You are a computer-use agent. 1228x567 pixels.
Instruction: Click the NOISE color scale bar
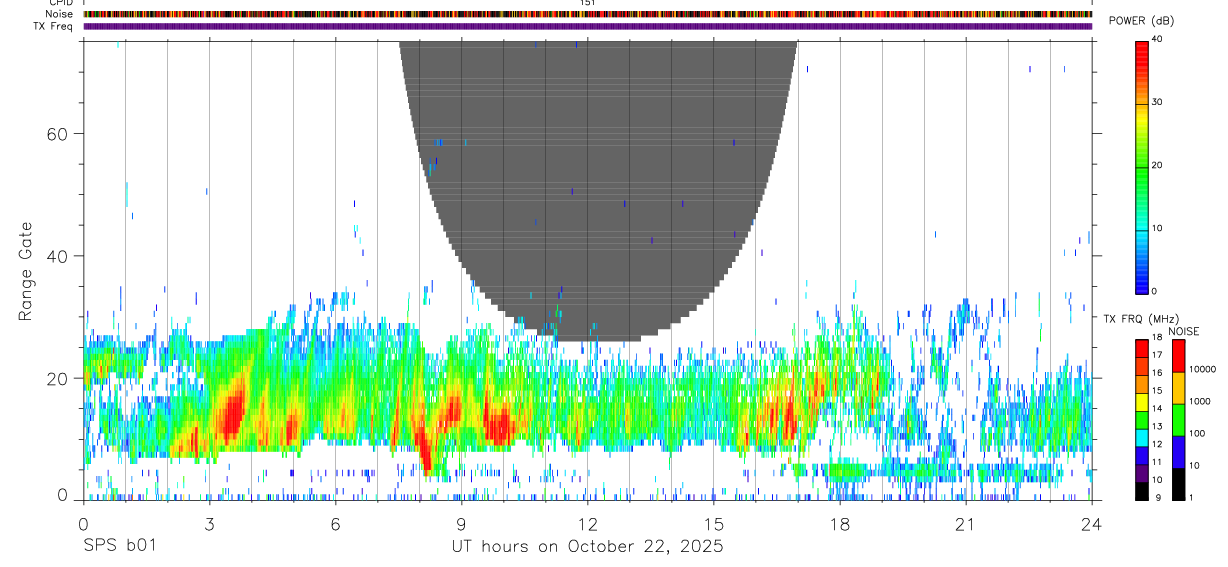1179,420
